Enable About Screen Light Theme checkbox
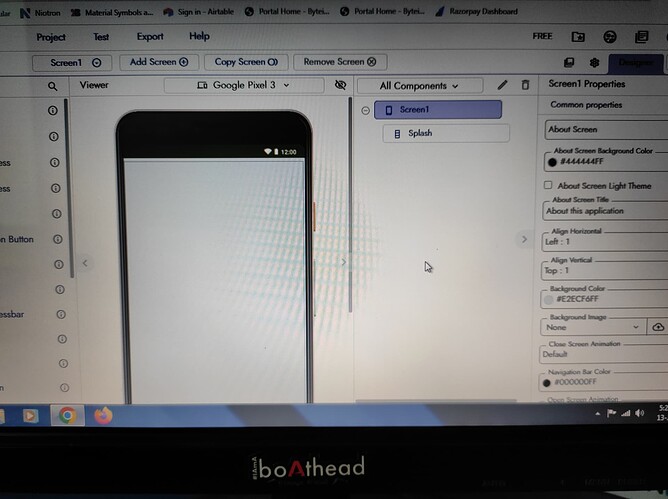The width and height of the screenshot is (668, 499). [548, 185]
